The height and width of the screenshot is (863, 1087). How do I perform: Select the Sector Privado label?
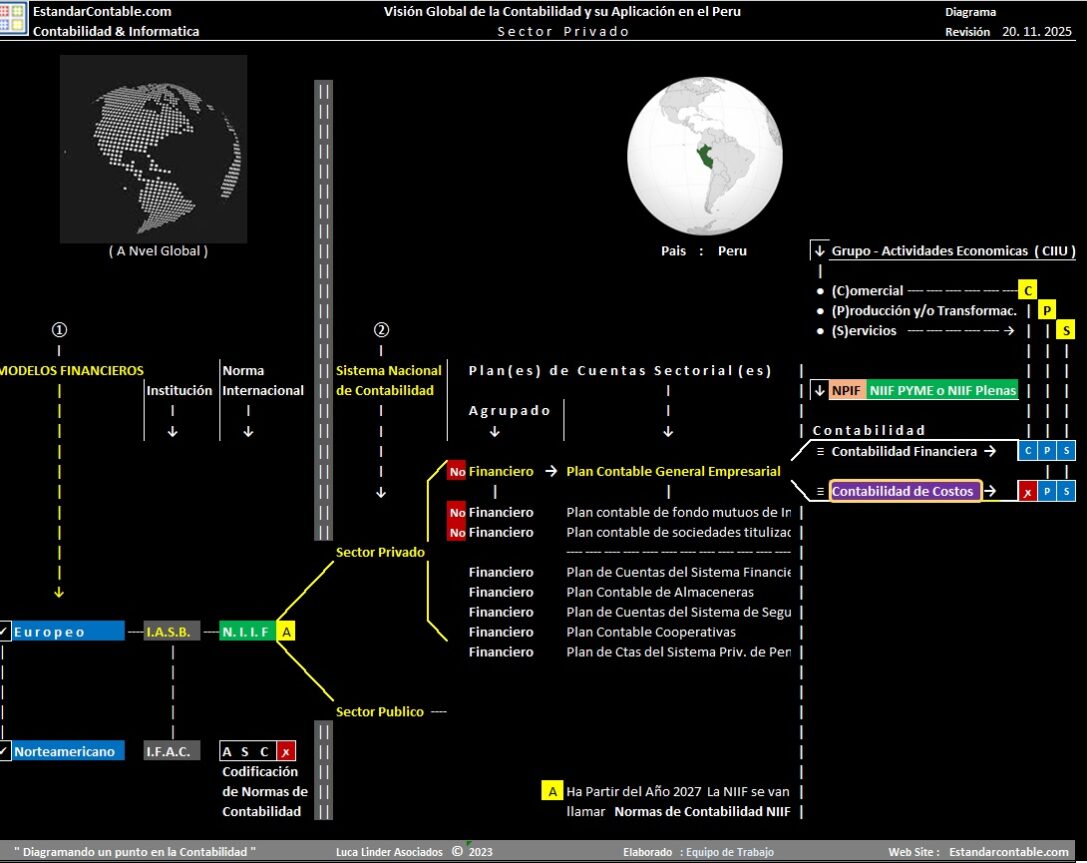(380, 552)
